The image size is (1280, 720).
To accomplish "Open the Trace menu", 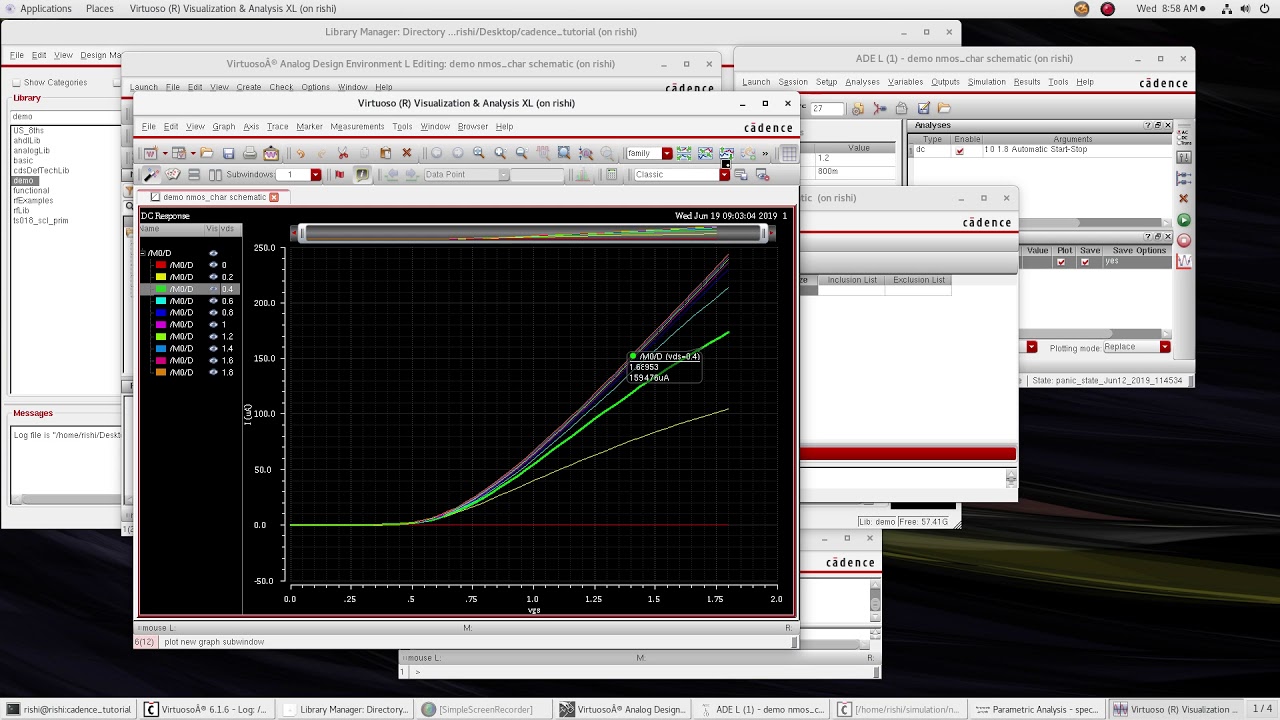I will point(278,127).
